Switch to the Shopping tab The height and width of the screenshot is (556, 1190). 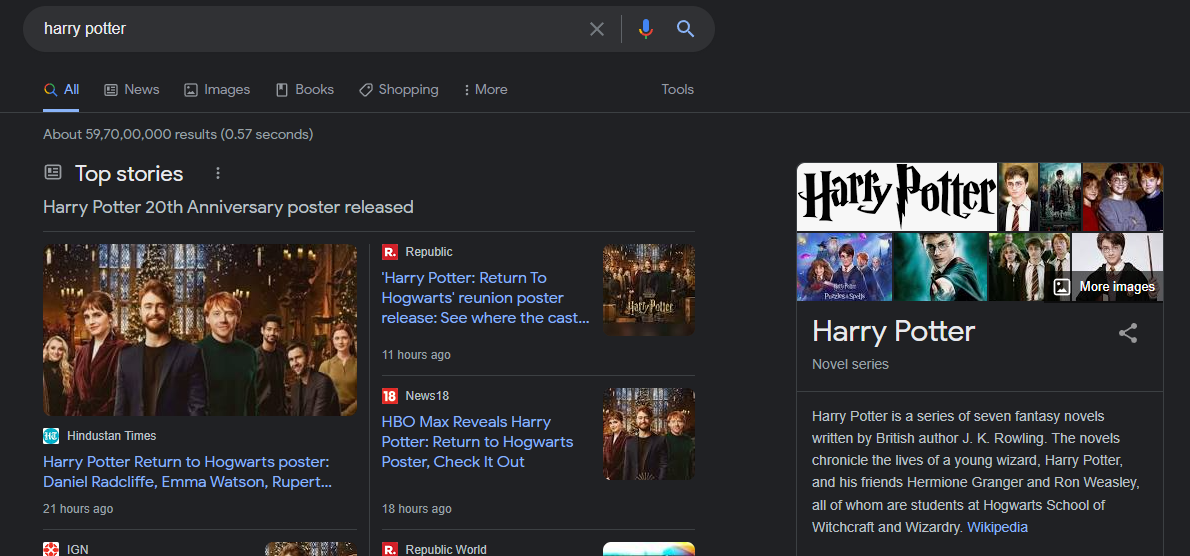tap(398, 90)
